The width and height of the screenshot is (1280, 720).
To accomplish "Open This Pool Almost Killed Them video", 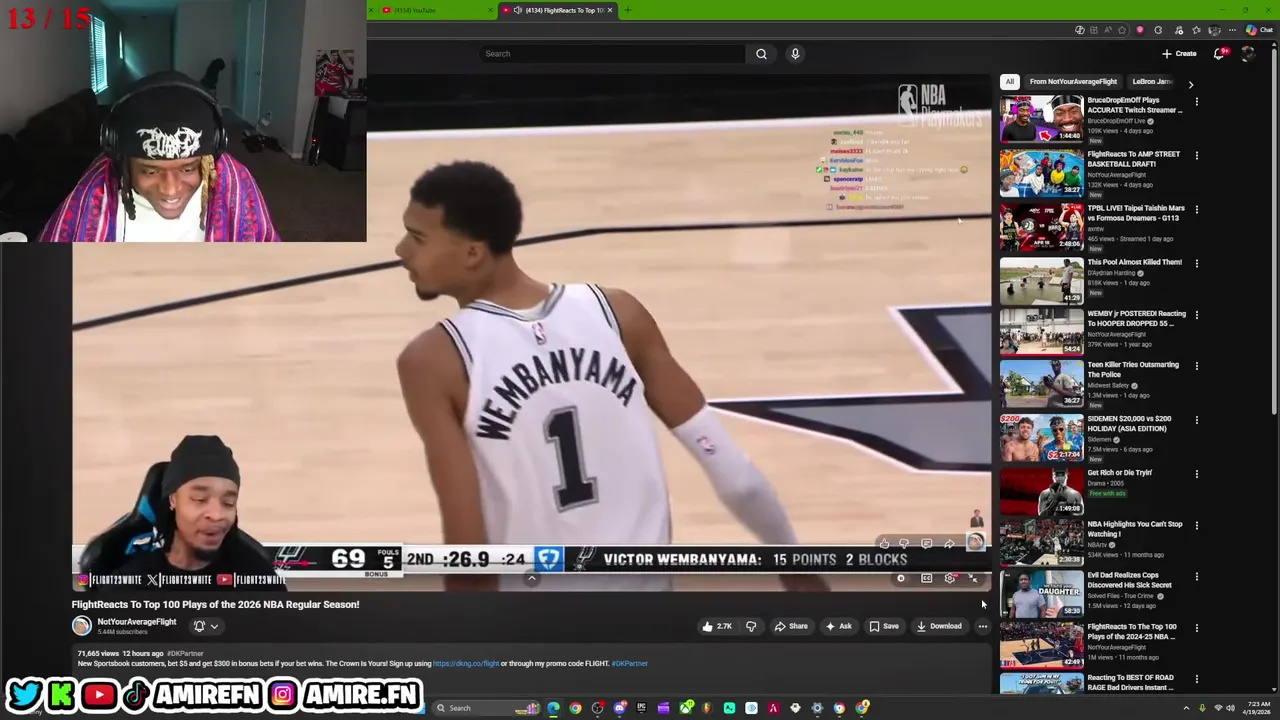I will [x=1091, y=281].
